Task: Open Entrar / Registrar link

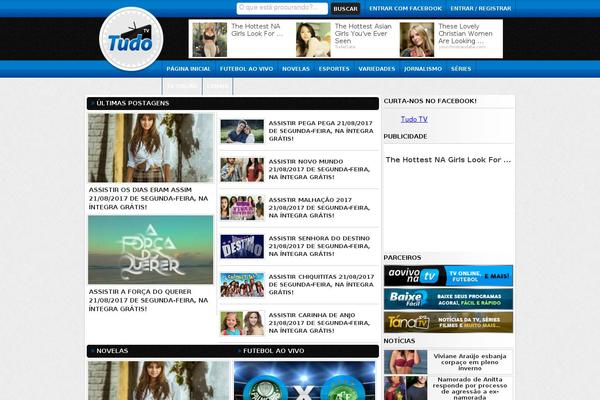Action: [x=481, y=8]
